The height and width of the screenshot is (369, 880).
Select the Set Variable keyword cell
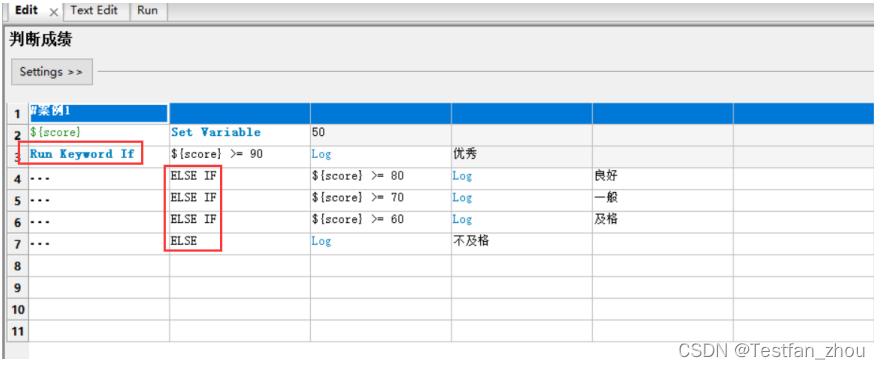[240, 134]
